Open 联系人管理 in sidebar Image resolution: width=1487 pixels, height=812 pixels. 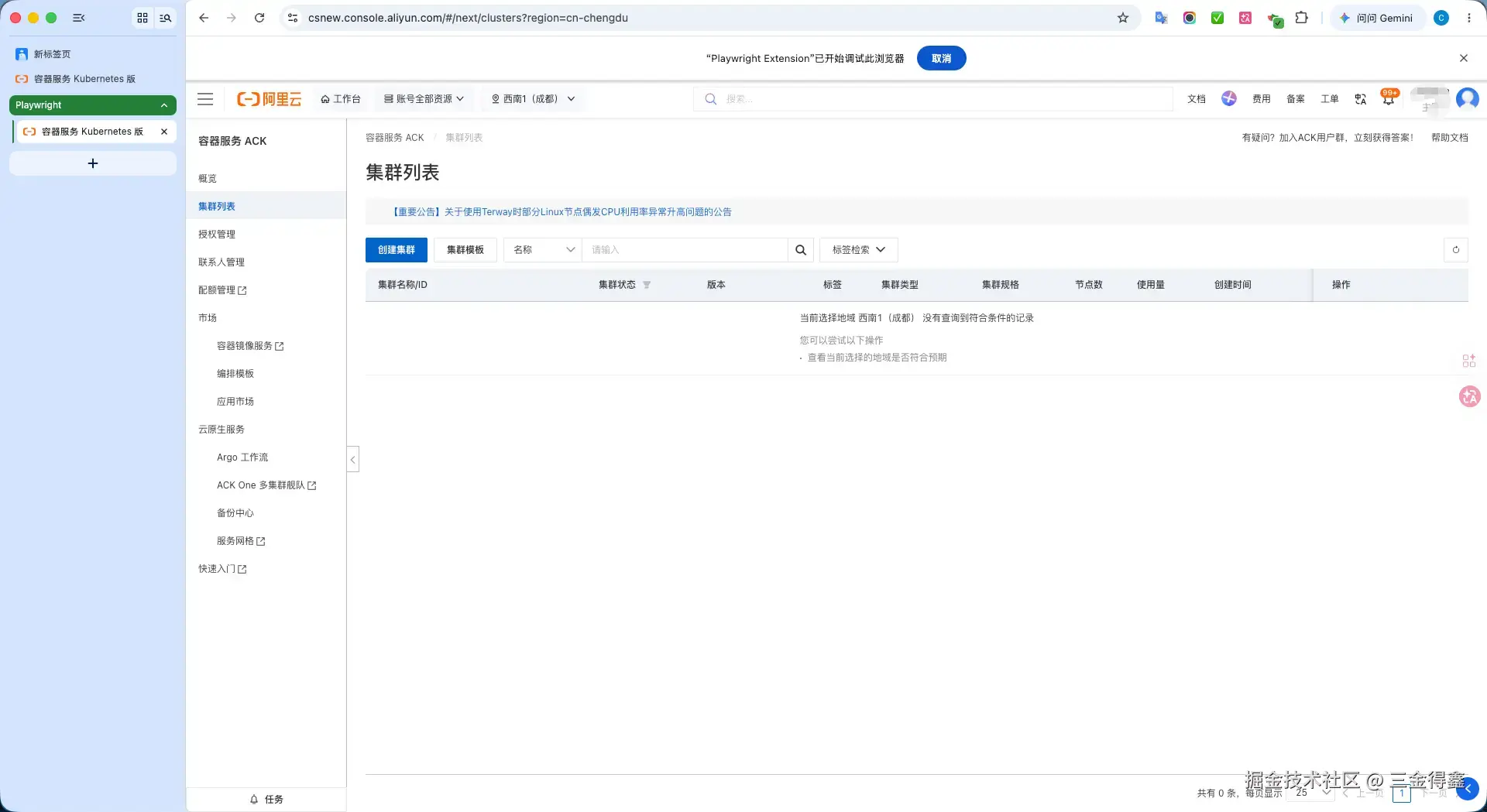point(222,262)
